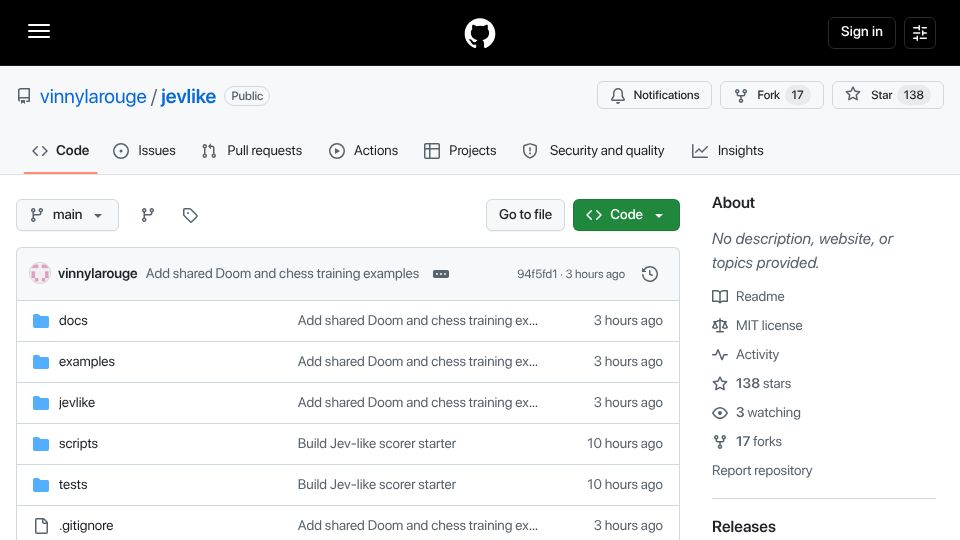960x540 pixels.
Task: View 3 watching link
Action: 757,413
